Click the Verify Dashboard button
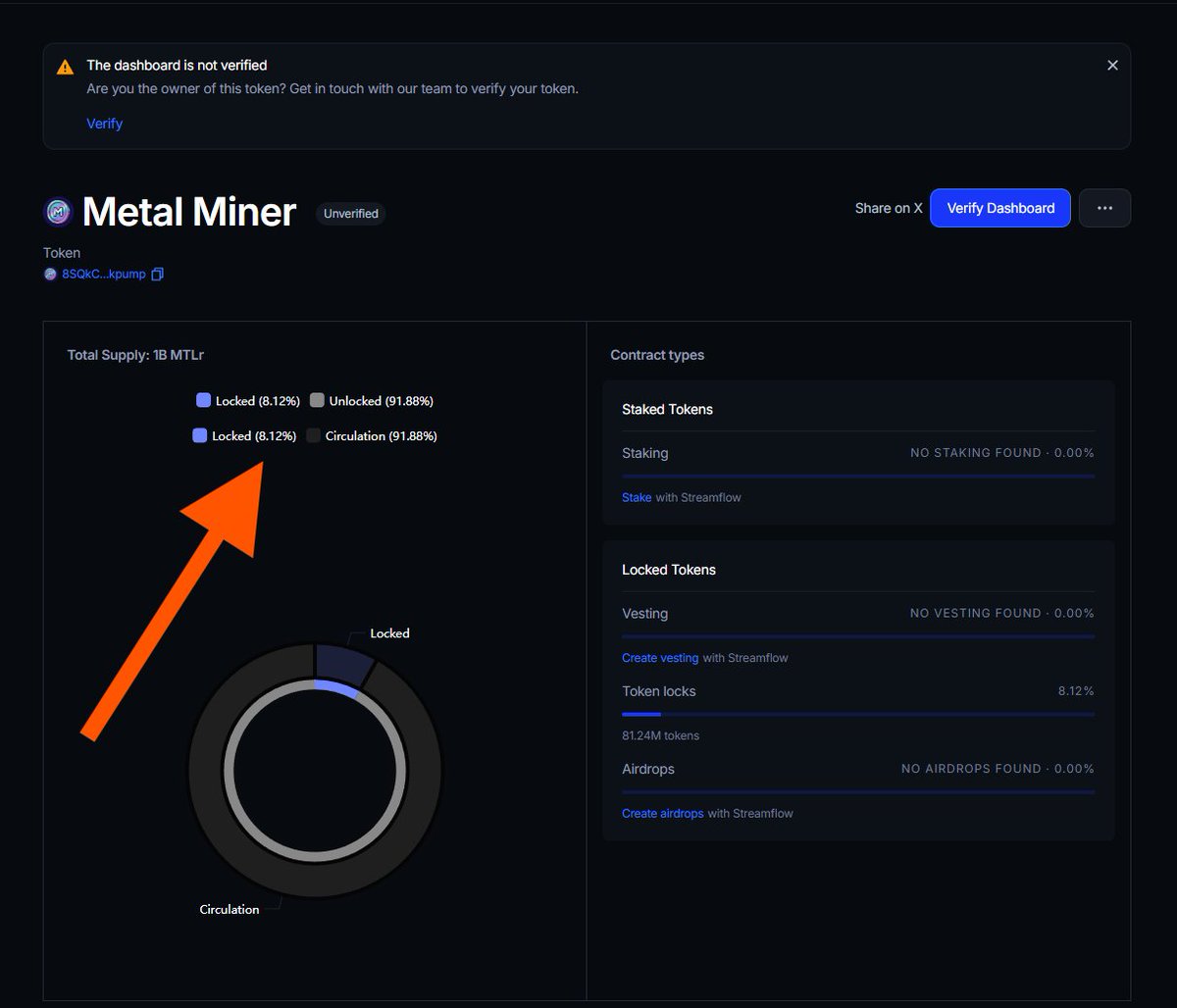 1000,208
